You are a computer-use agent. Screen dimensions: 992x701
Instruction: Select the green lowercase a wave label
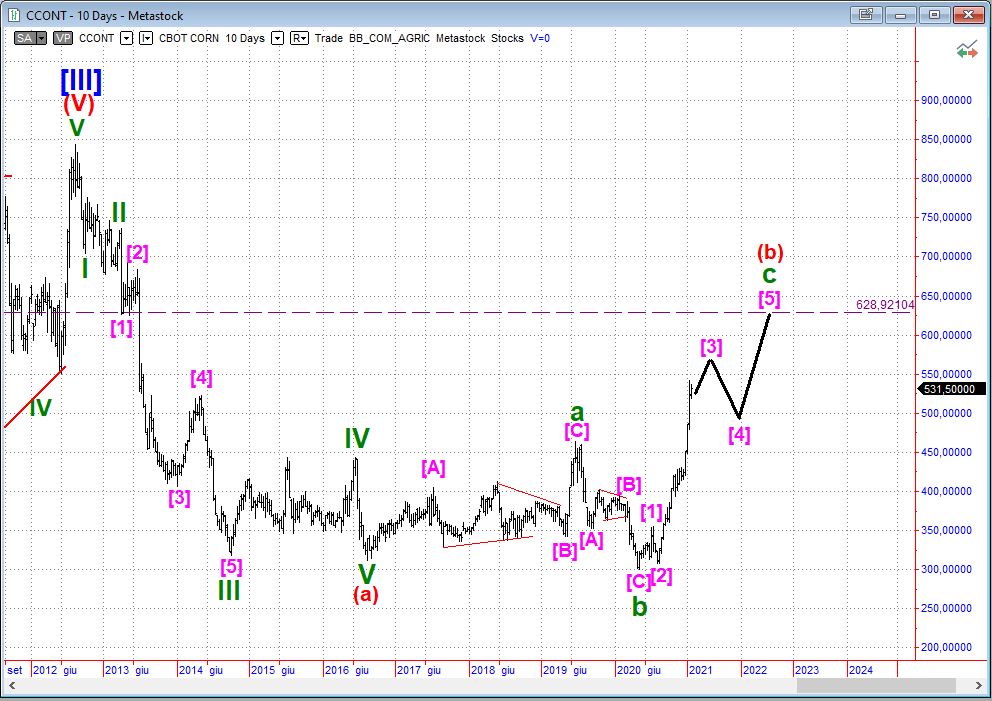(576, 413)
